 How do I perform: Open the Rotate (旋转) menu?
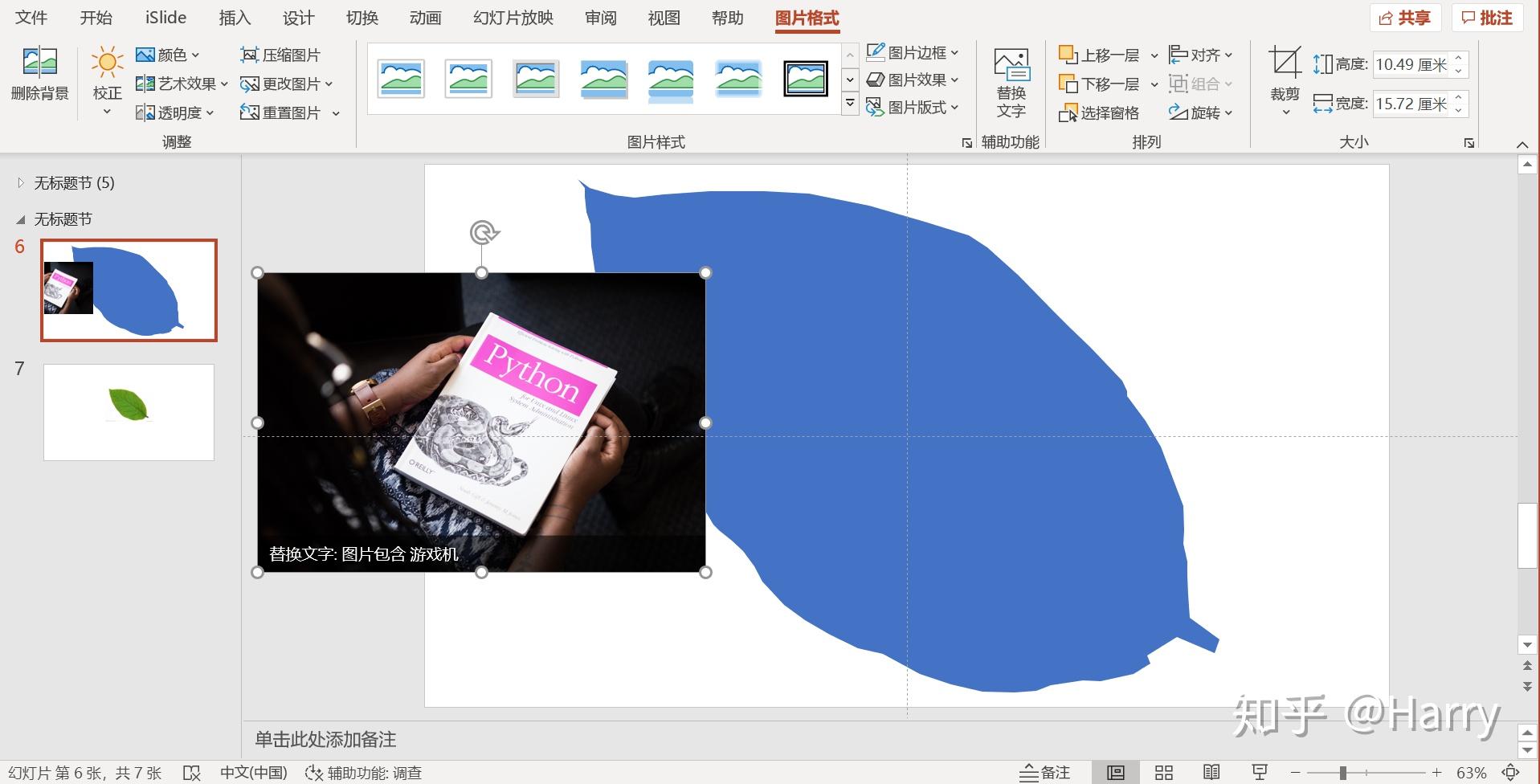[x=1200, y=112]
